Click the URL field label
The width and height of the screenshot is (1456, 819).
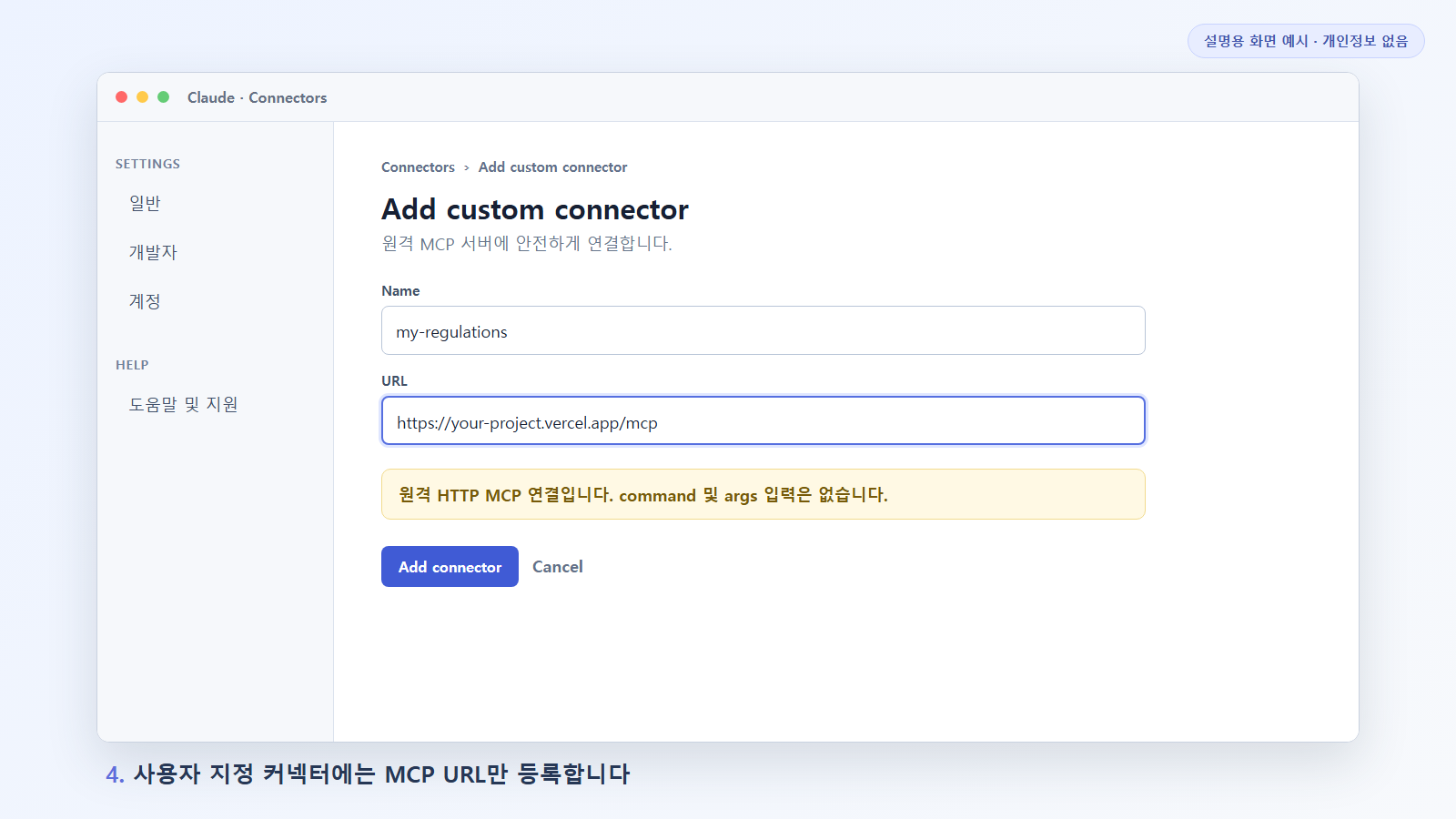394,381
